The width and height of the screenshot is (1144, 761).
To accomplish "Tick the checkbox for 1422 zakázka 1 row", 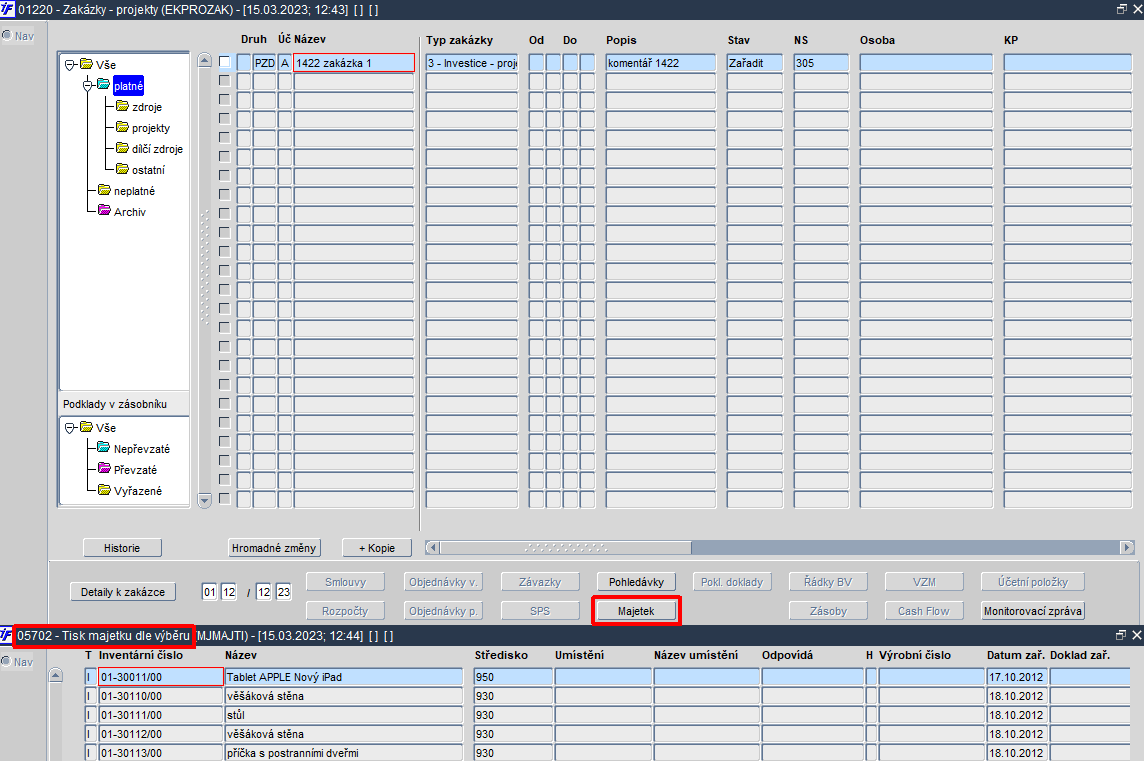I will (x=225, y=62).
